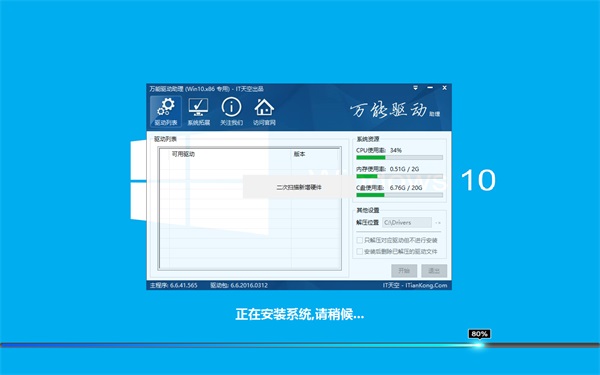Click the CPU使用率 progress bar
This screenshot has width=600, height=375.
(x=399, y=157)
